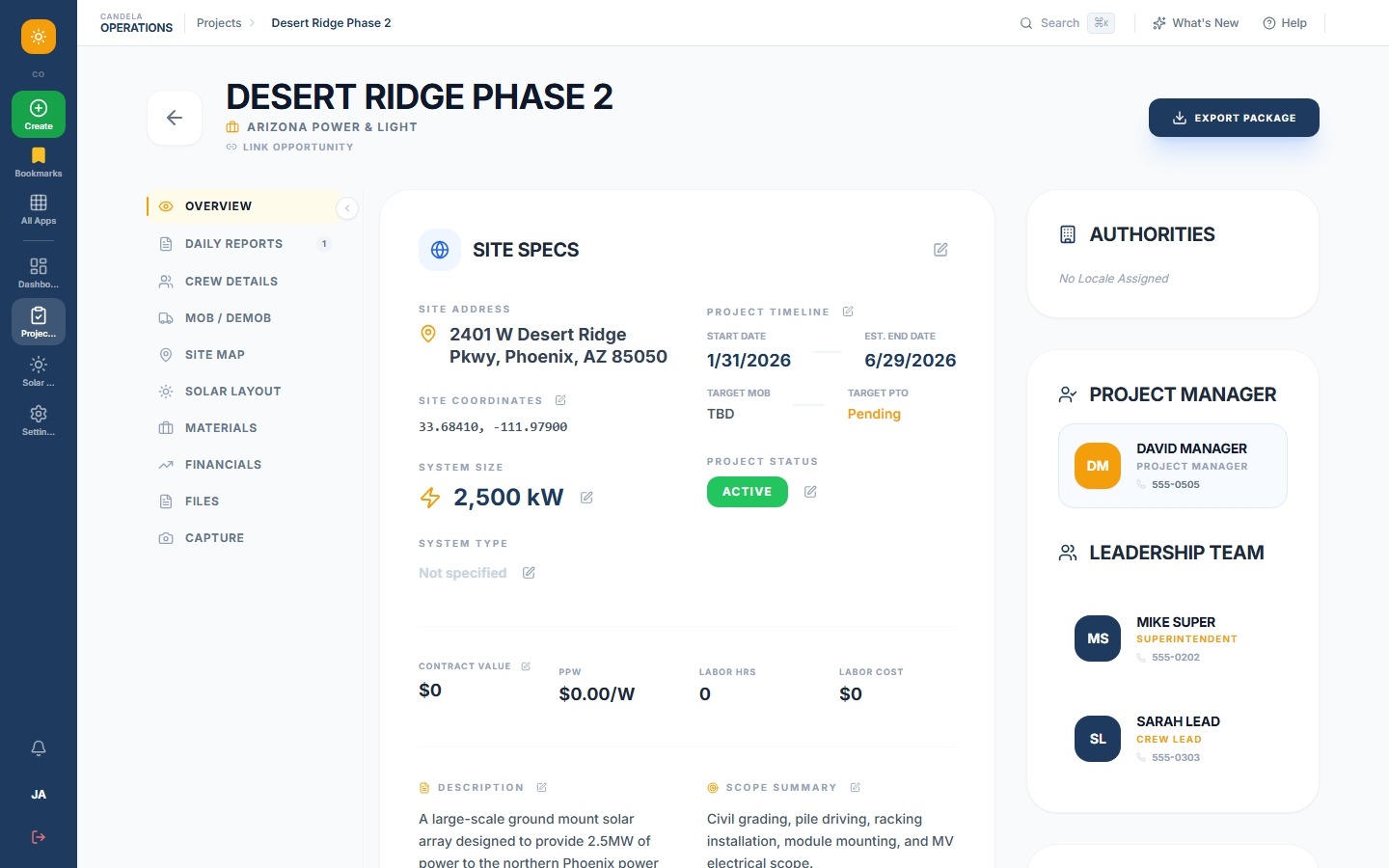1389x868 pixels.
Task: Edit the Project Timeline
Action: 848,312
